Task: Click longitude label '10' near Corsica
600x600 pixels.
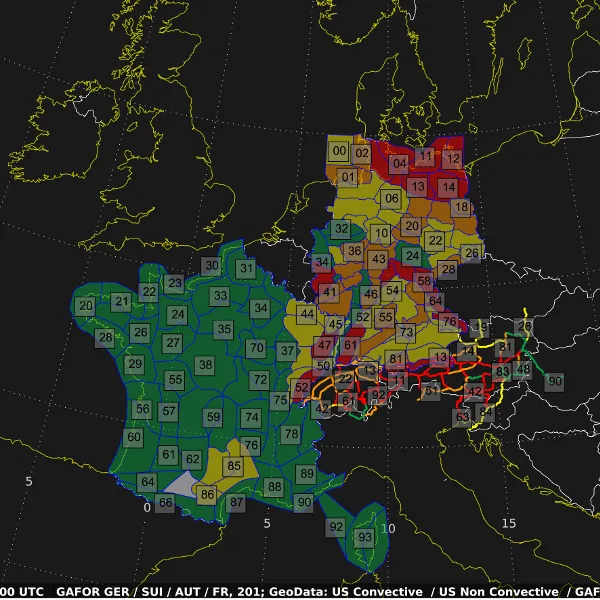Action: point(388,529)
